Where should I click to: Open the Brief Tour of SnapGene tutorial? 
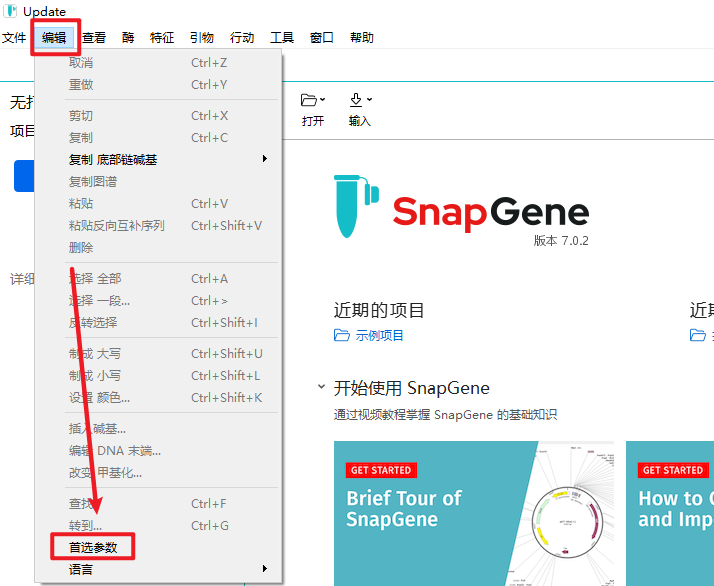[474, 513]
